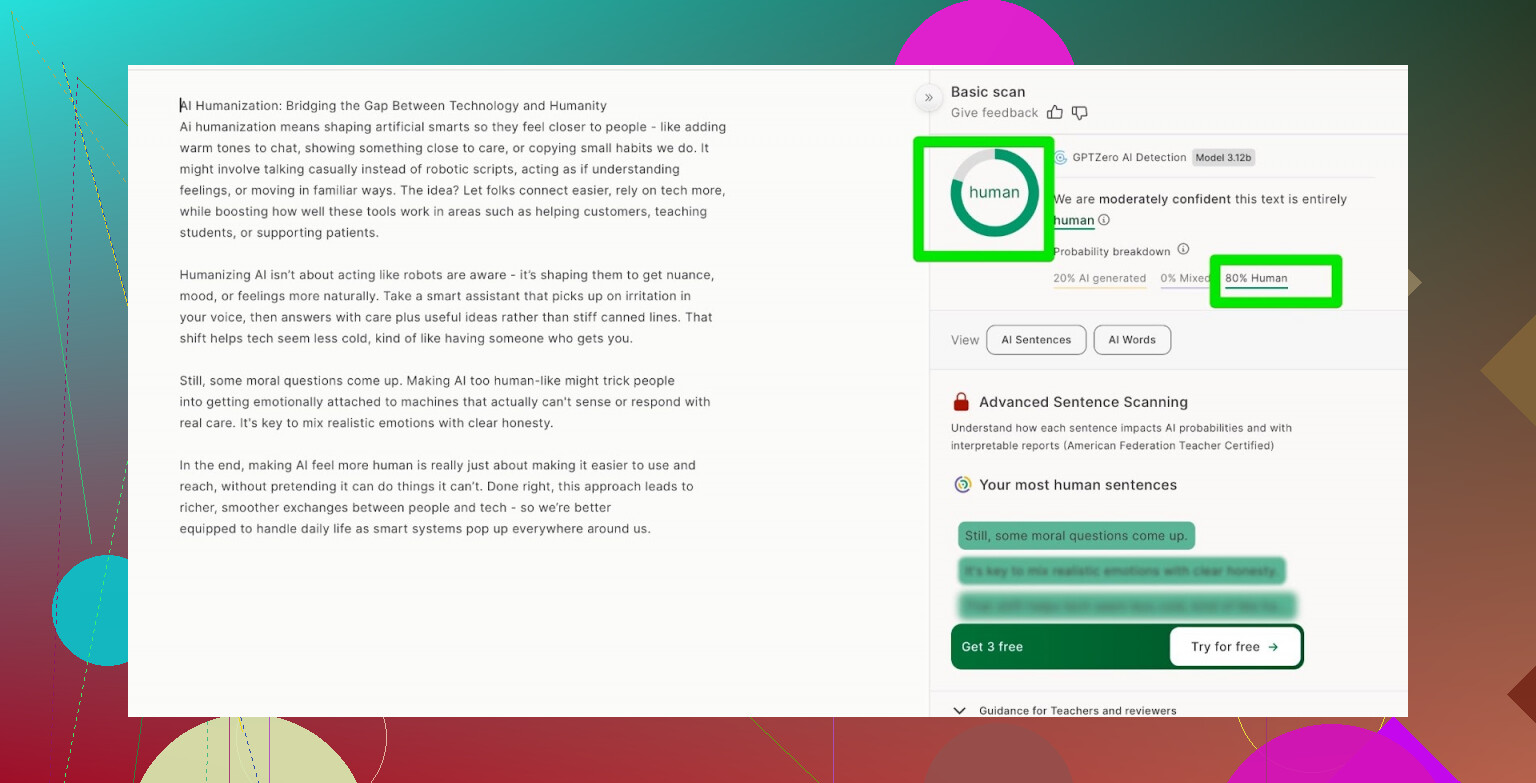
Task: Click info icon beside Probability breakdown
Action: [1183, 250]
